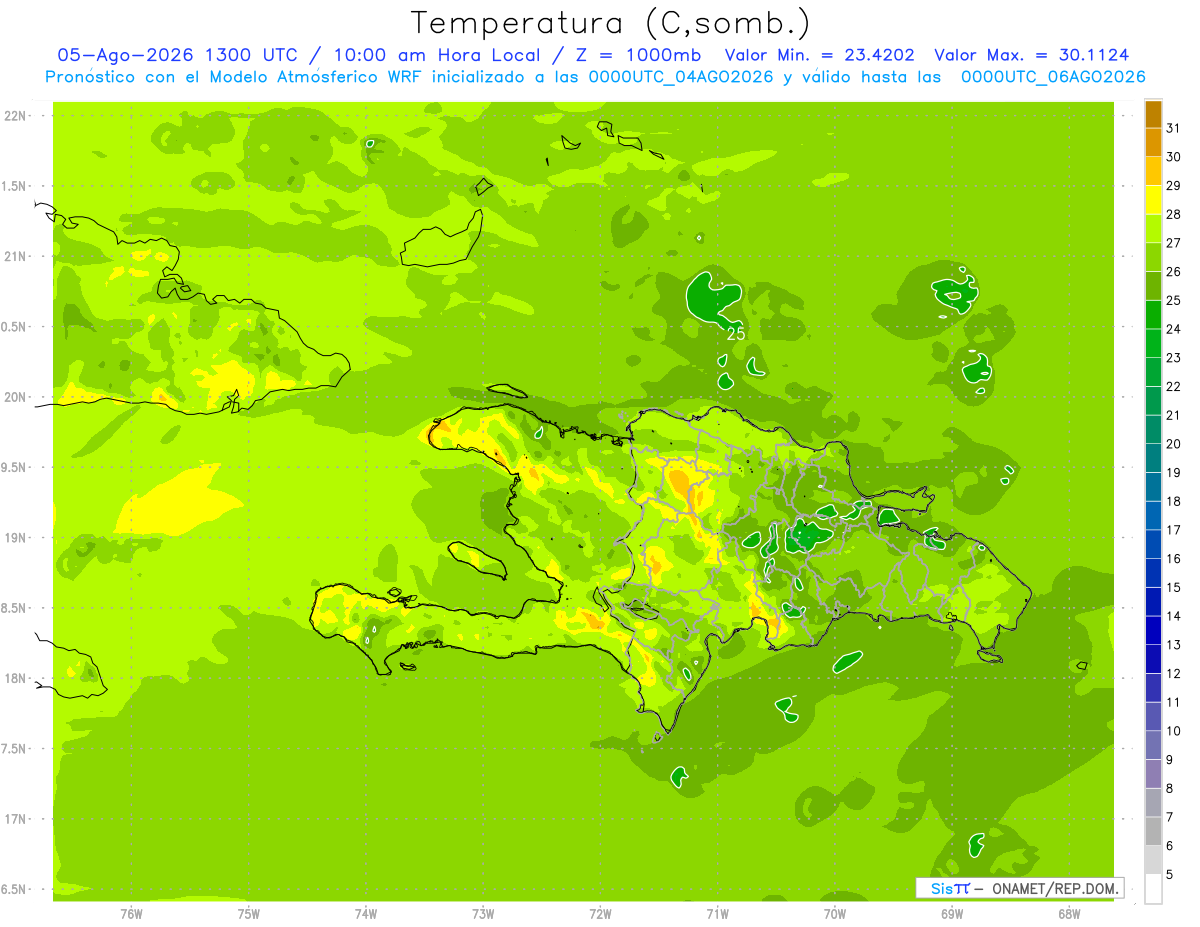Screen dimensions: 1200x927
Task: Click the "20N" latitude label
Action: pos(16,397)
